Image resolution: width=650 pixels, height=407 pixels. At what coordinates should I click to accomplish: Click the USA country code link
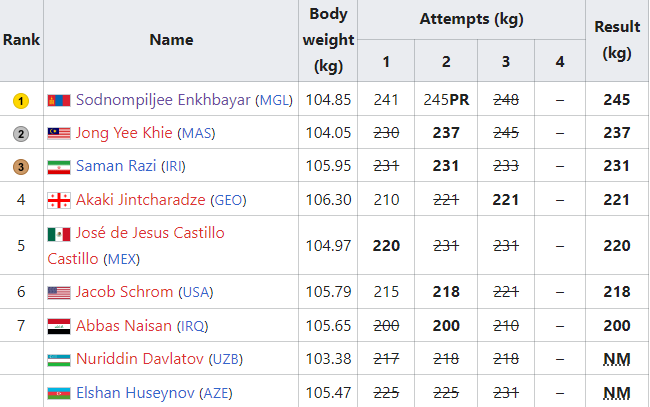click(x=196, y=293)
